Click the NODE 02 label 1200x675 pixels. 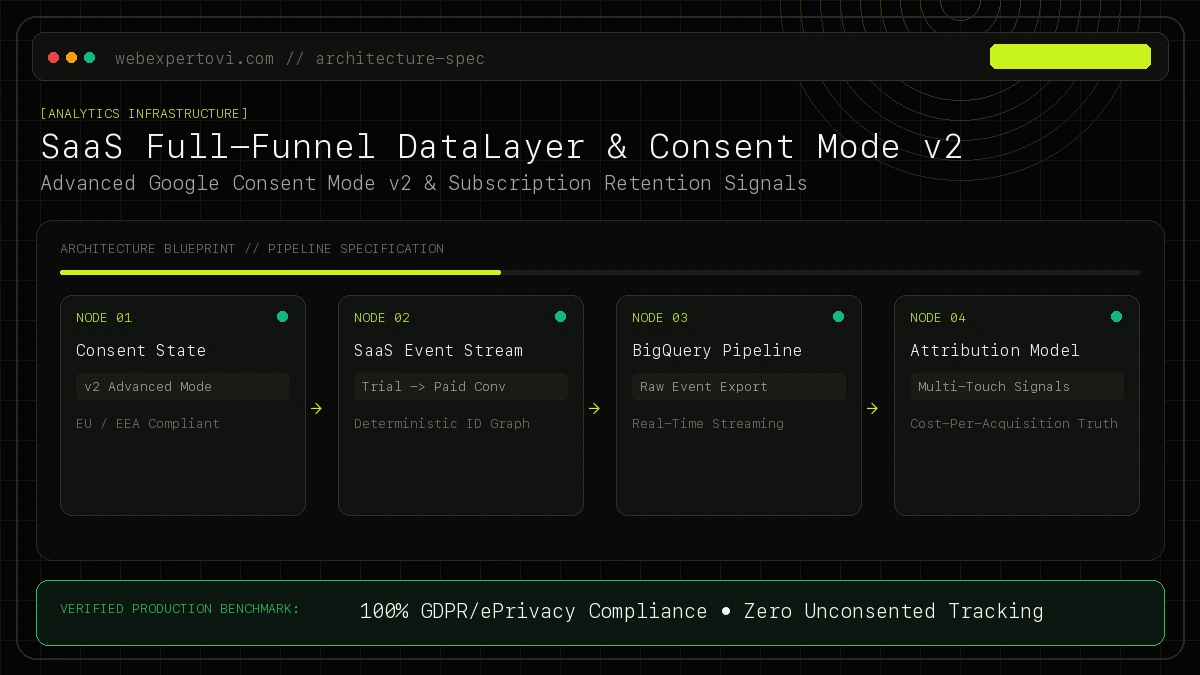click(x=382, y=318)
